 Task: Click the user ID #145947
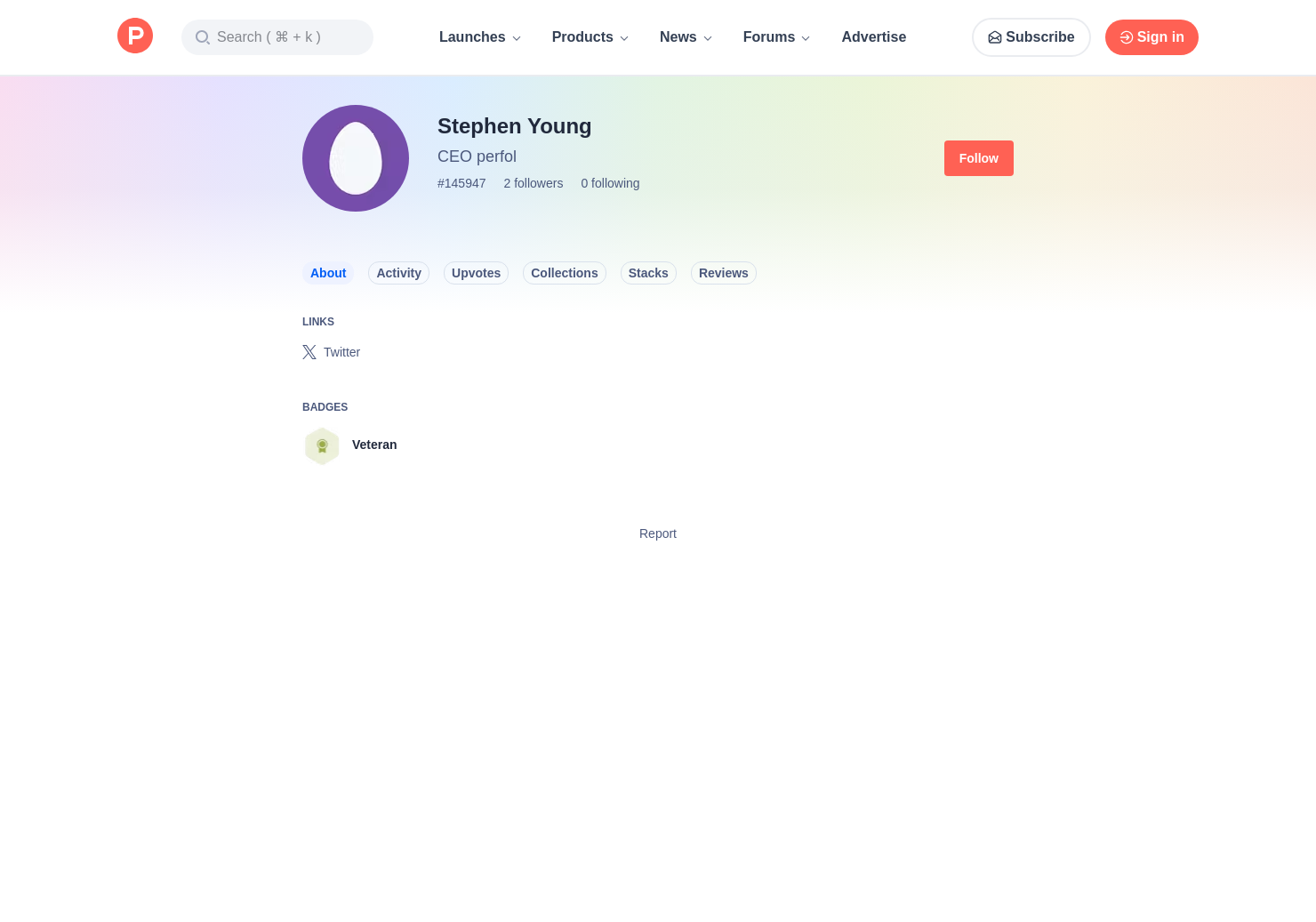point(461,183)
